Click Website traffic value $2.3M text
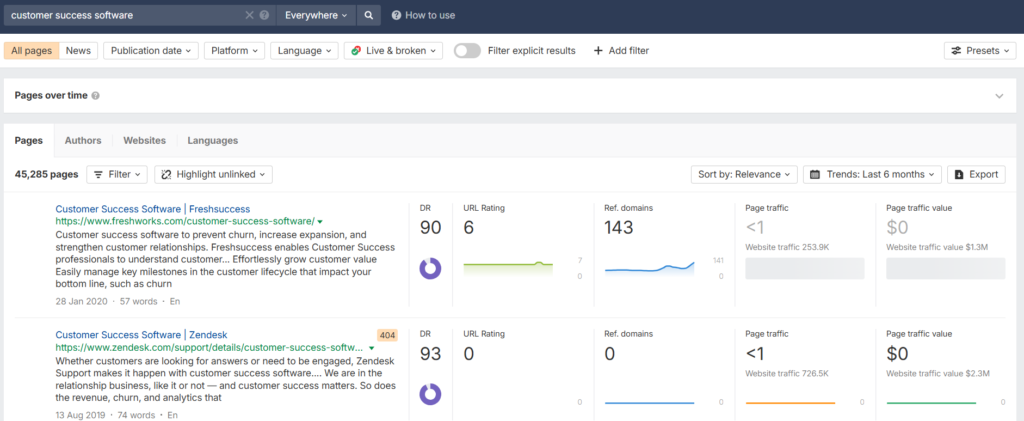Image resolution: width=1024 pixels, height=421 pixels. (x=938, y=373)
